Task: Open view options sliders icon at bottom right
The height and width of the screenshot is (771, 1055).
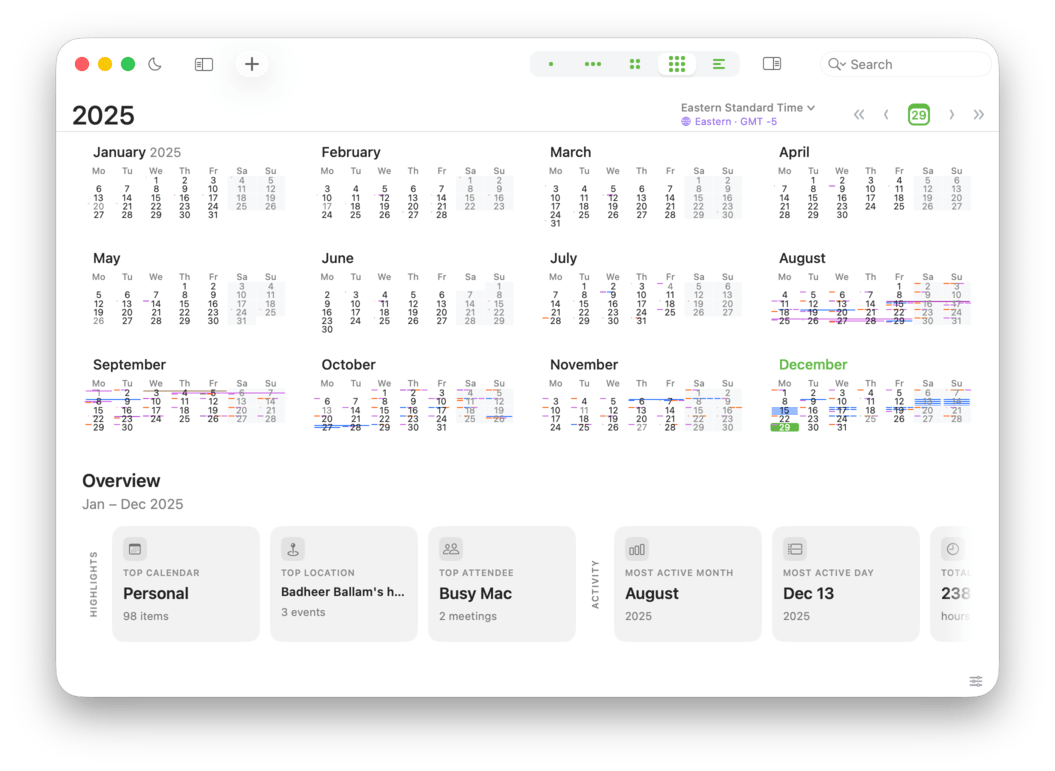Action: (x=975, y=681)
